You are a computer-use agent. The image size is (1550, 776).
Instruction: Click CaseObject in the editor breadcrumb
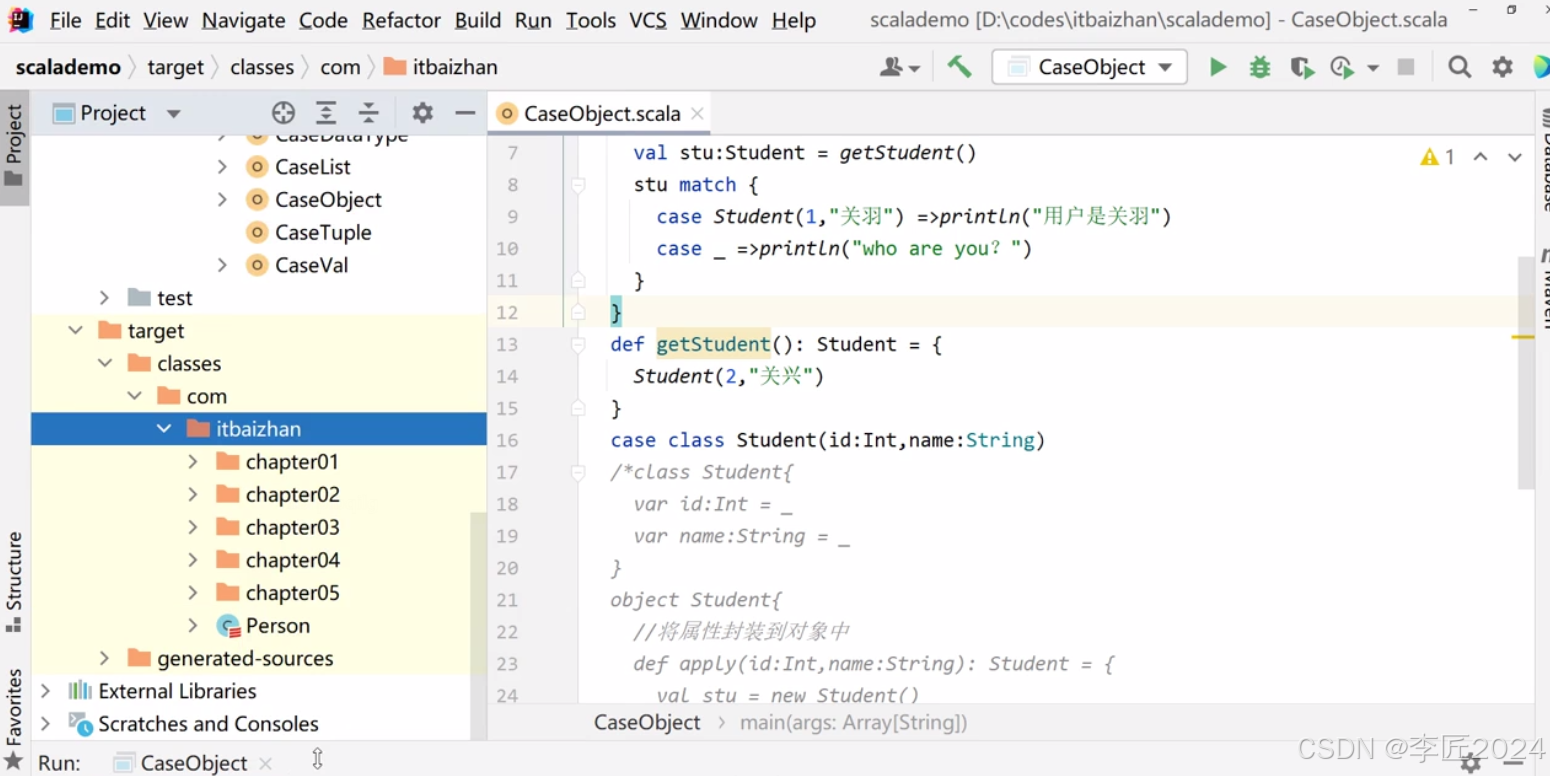tap(647, 723)
